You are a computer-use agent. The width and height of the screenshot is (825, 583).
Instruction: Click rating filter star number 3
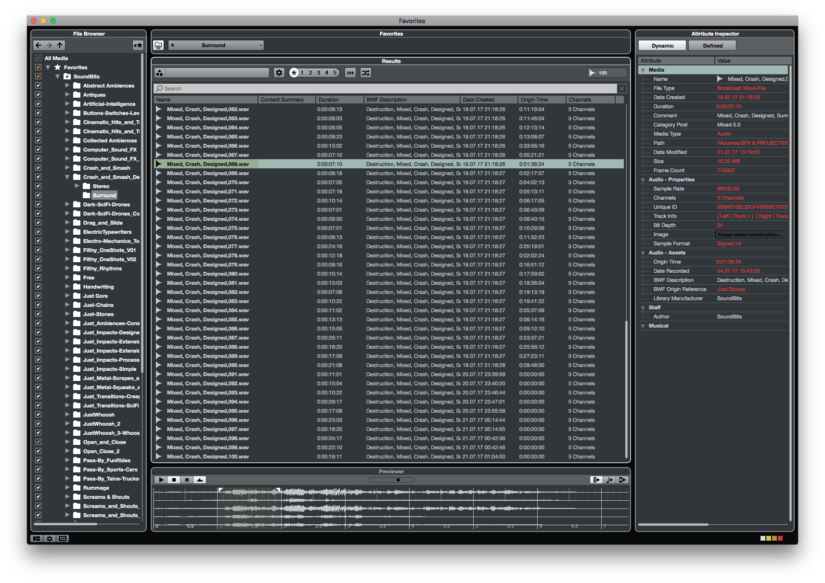point(318,71)
